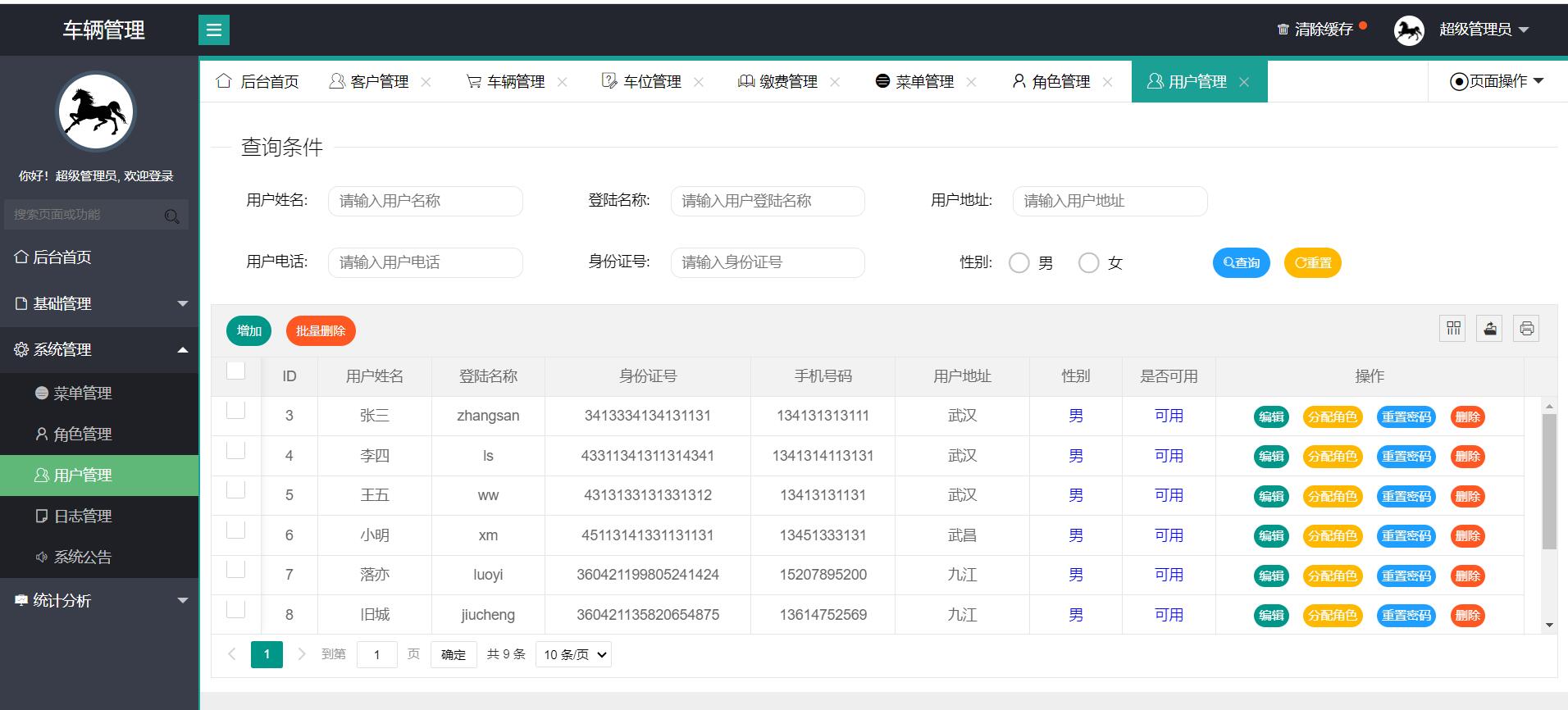Close the active 用户管理 tab
This screenshot has width=1568, height=710.
point(1244,82)
